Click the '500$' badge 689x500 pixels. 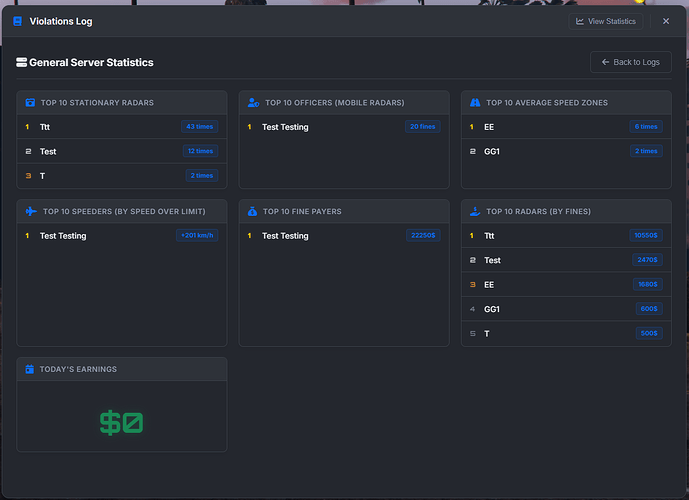649,334
